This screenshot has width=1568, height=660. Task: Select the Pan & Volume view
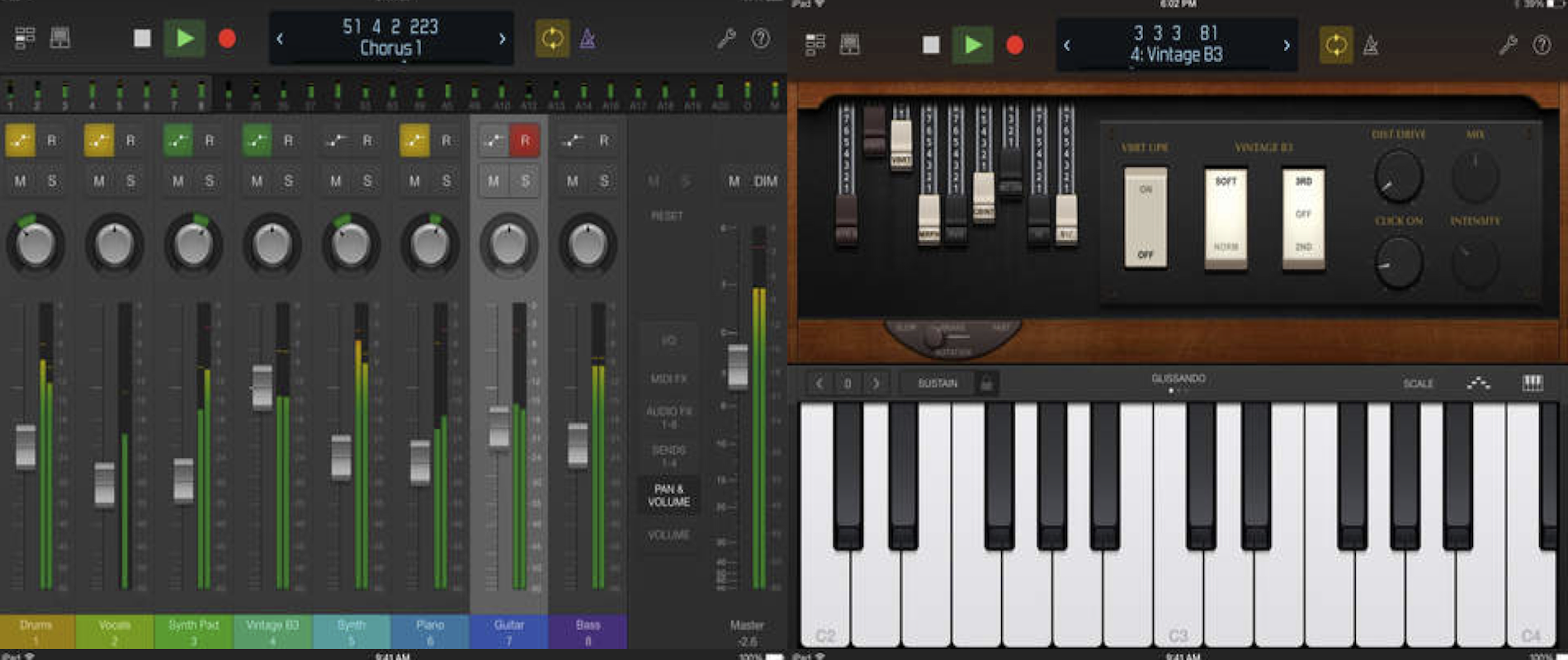click(668, 495)
